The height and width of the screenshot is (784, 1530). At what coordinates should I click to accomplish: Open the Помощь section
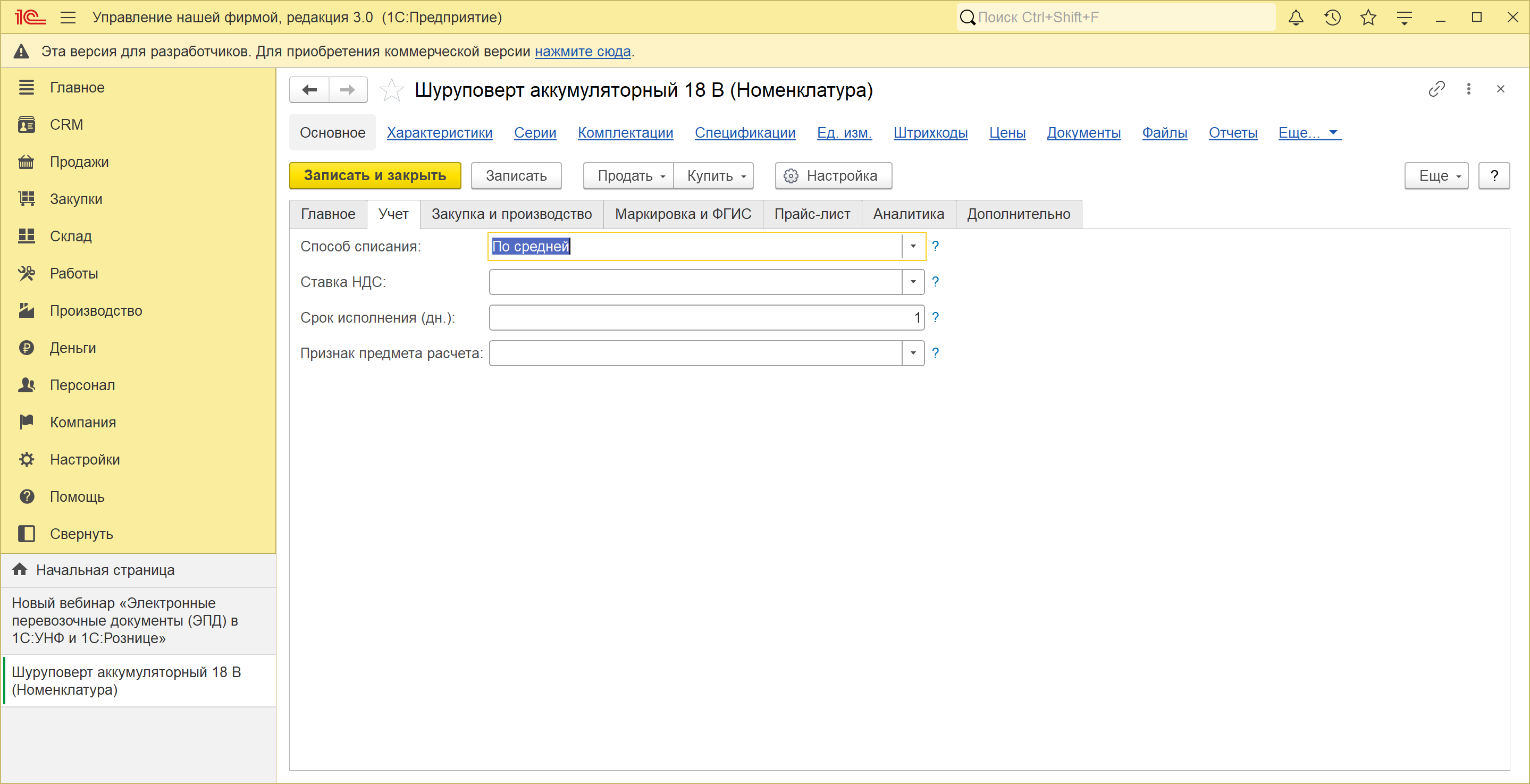[x=138, y=497]
